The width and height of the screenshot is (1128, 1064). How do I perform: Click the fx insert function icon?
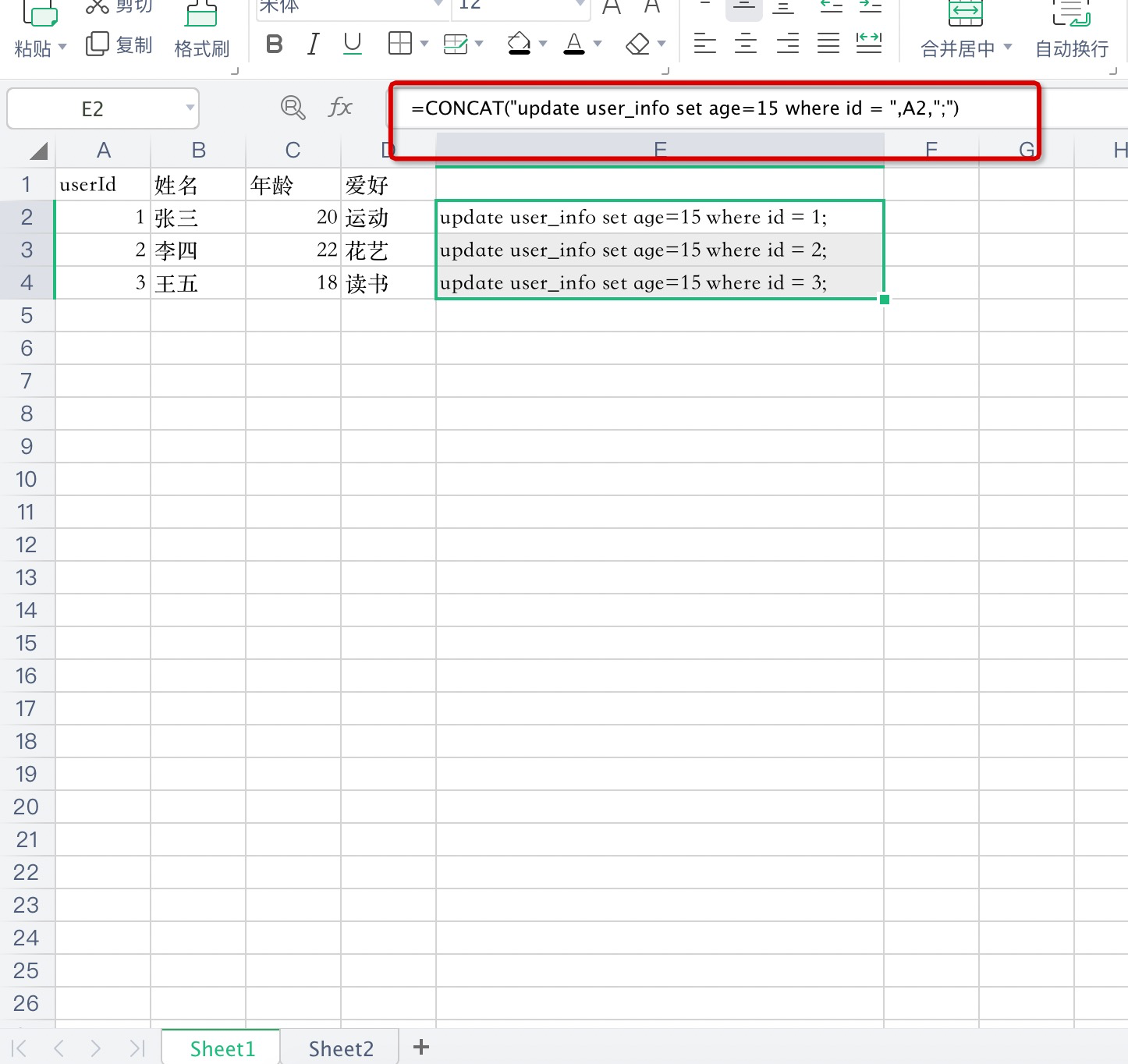coord(340,107)
